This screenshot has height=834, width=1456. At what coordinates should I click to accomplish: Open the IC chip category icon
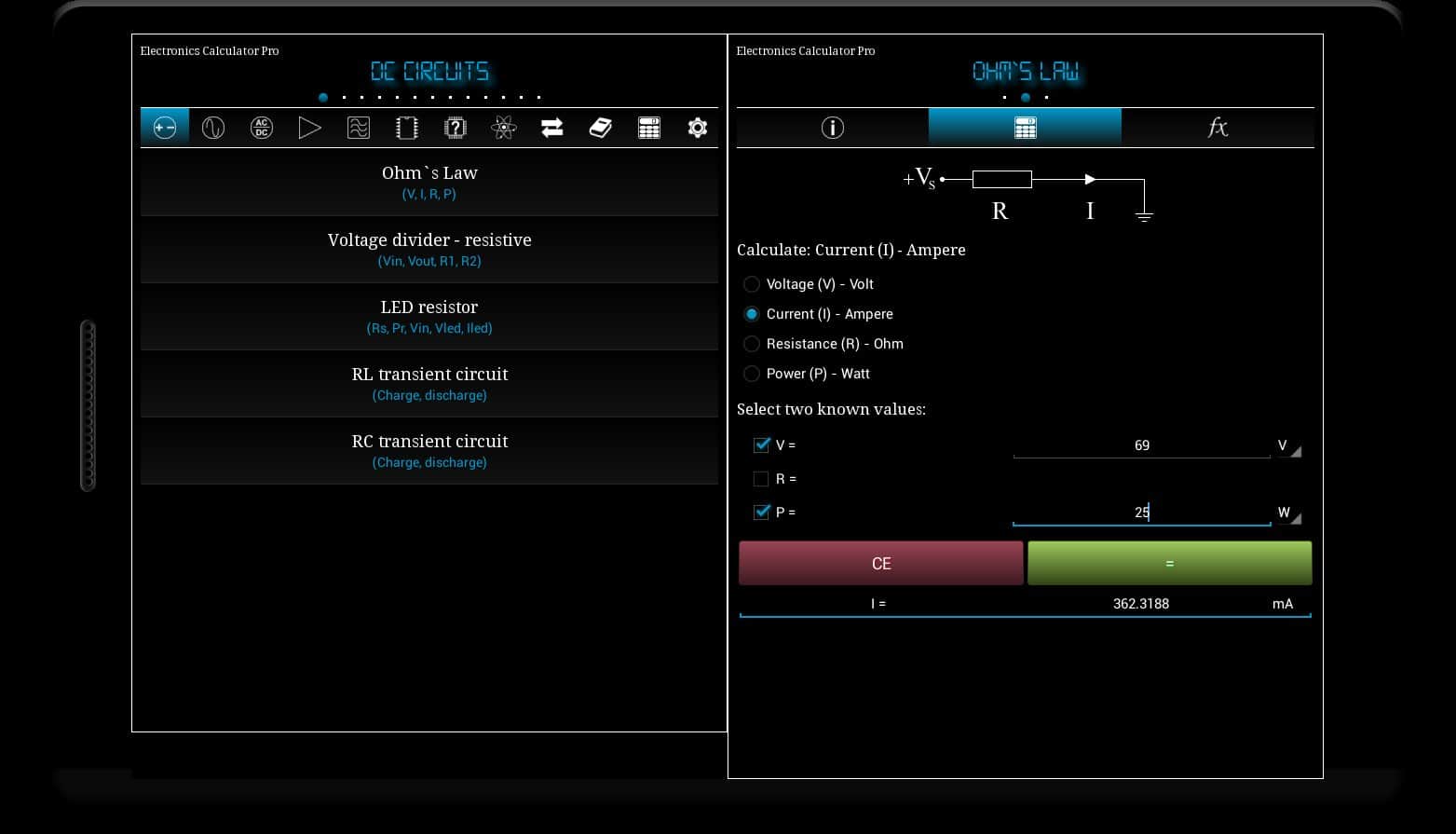click(x=407, y=128)
